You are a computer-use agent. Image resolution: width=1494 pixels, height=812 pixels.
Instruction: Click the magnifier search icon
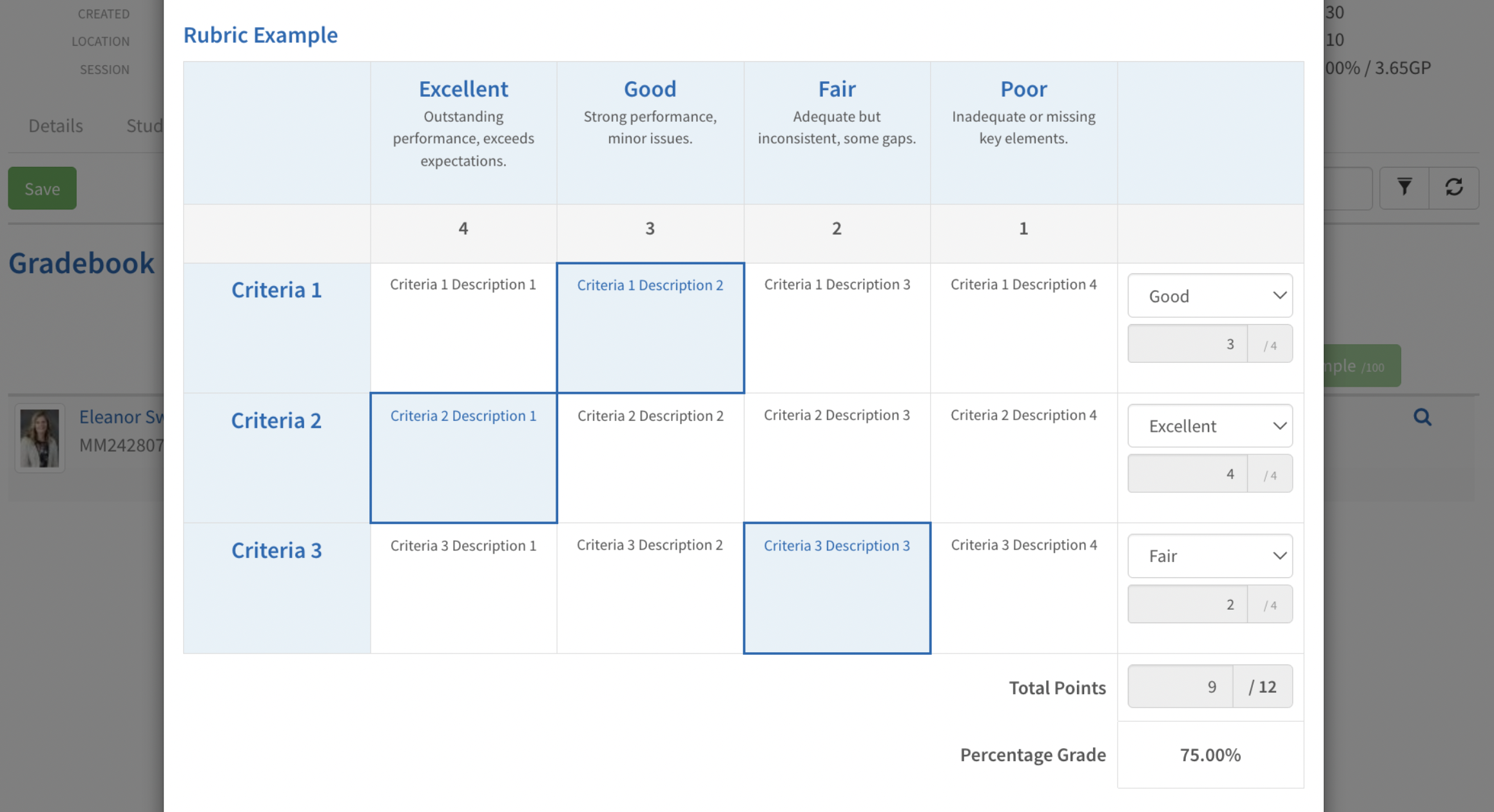[x=1422, y=418]
